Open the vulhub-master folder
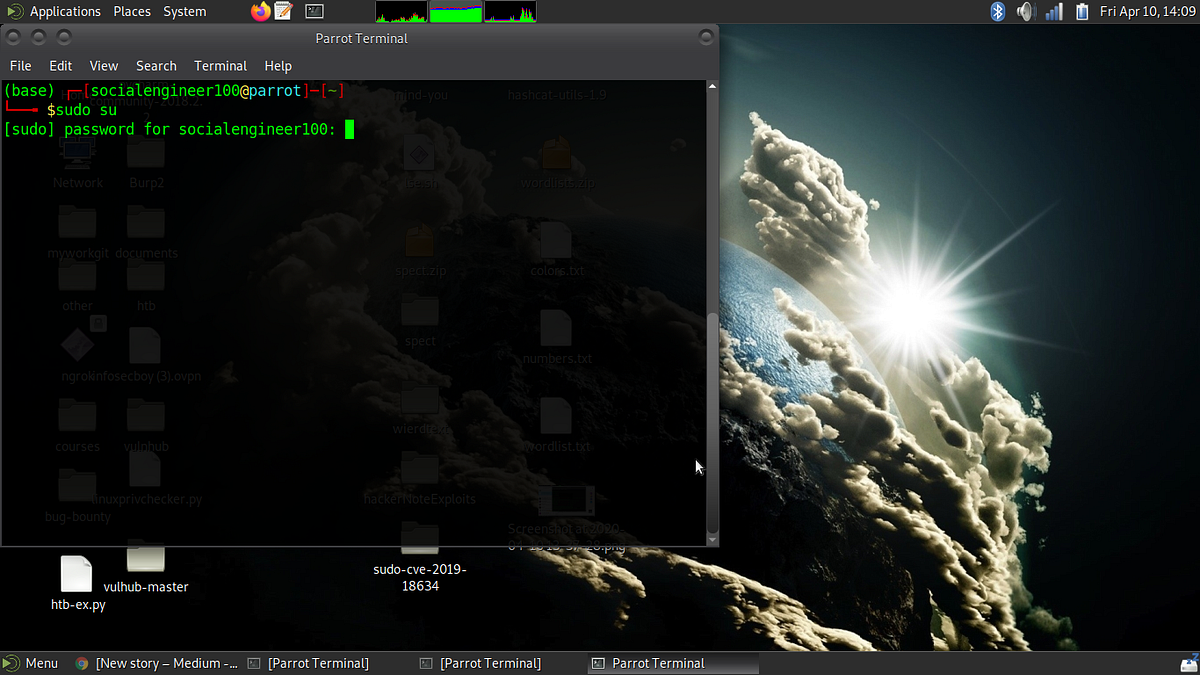The height and width of the screenshot is (675, 1200). tap(145, 560)
